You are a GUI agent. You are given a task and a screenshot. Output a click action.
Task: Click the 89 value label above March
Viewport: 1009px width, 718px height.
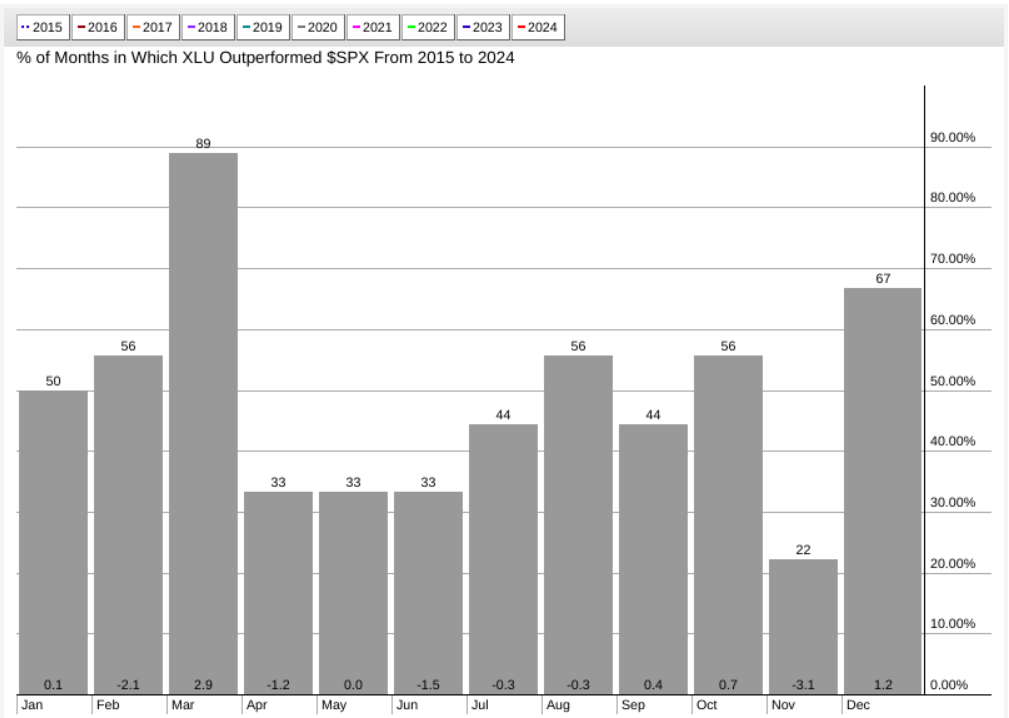tap(203, 143)
